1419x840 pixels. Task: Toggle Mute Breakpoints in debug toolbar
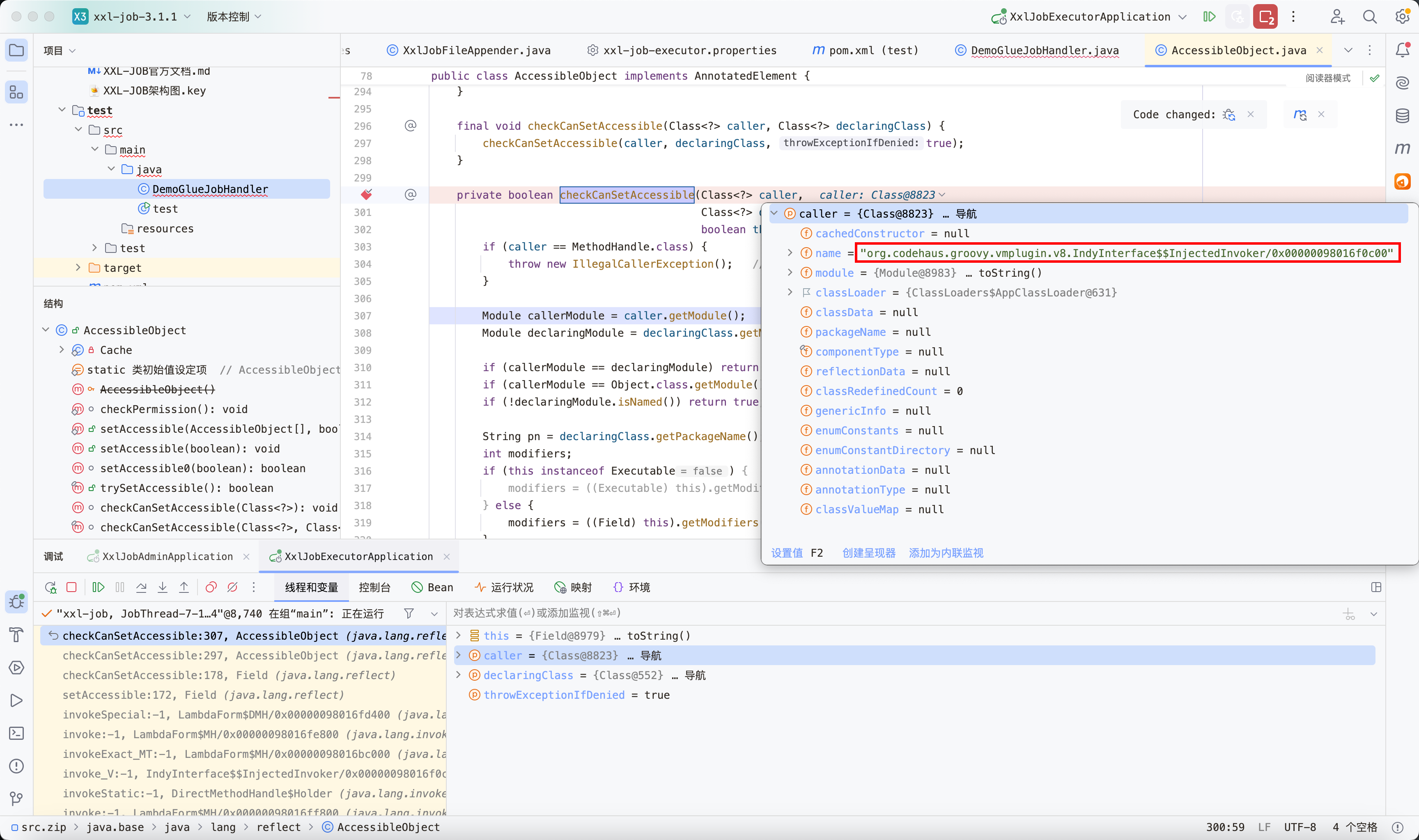click(232, 587)
